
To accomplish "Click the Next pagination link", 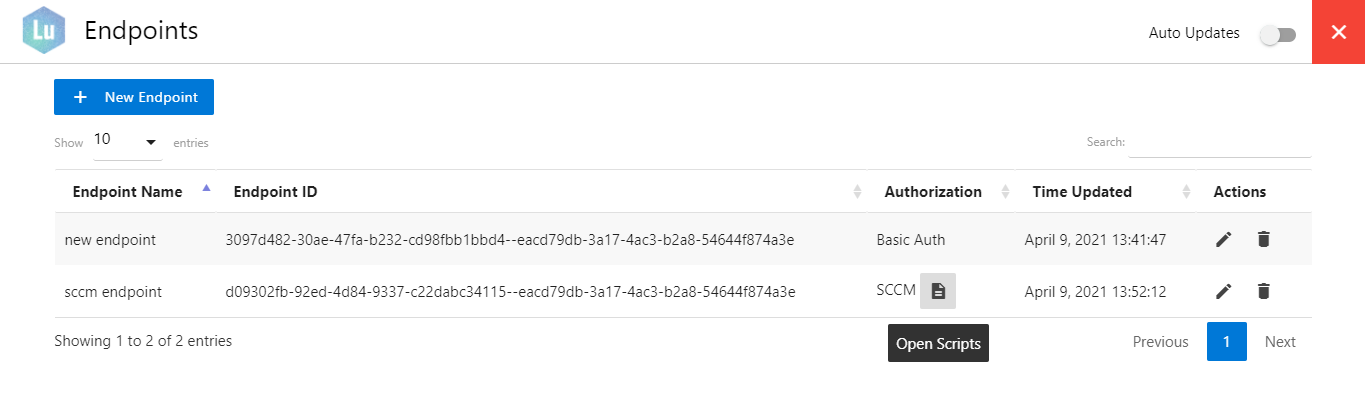I will [1280, 342].
